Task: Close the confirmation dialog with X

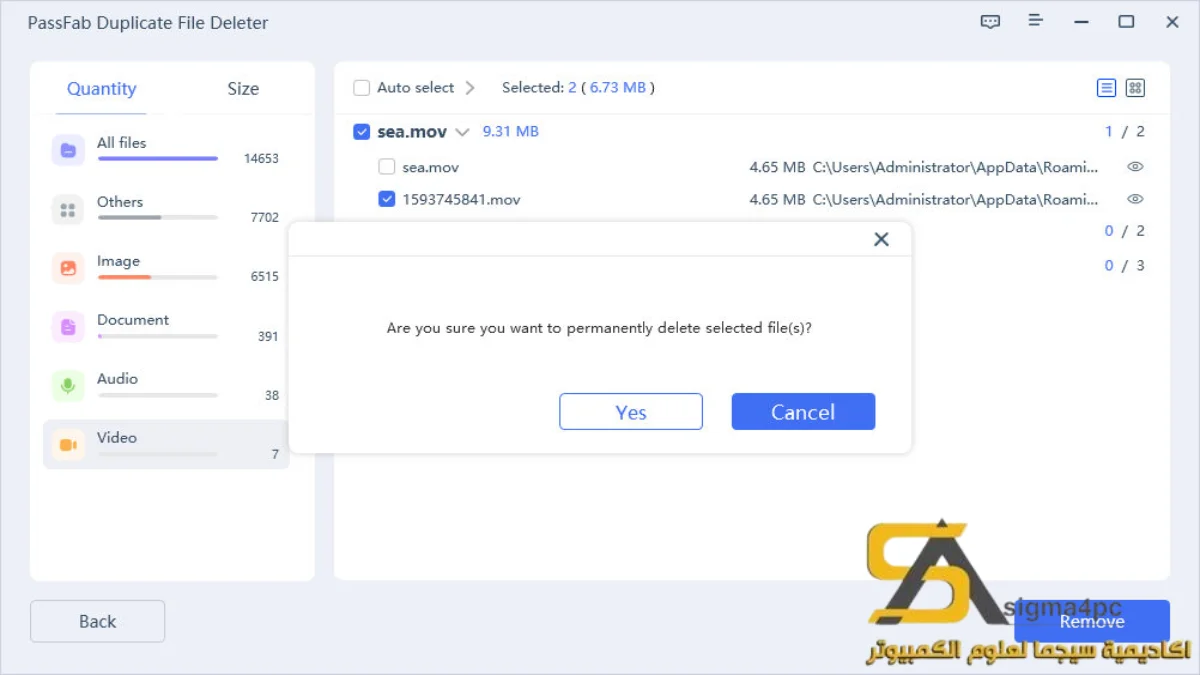Action: (x=881, y=239)
